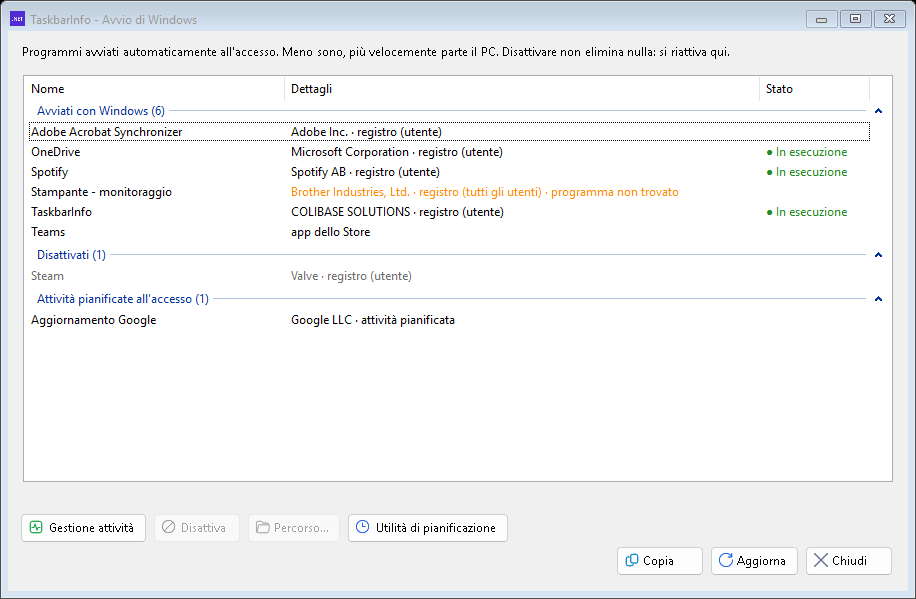Viewport: 916px width, 599px height.
Task: Click In esecuzione status for TaskbarInfo
Action: [807, 212]
